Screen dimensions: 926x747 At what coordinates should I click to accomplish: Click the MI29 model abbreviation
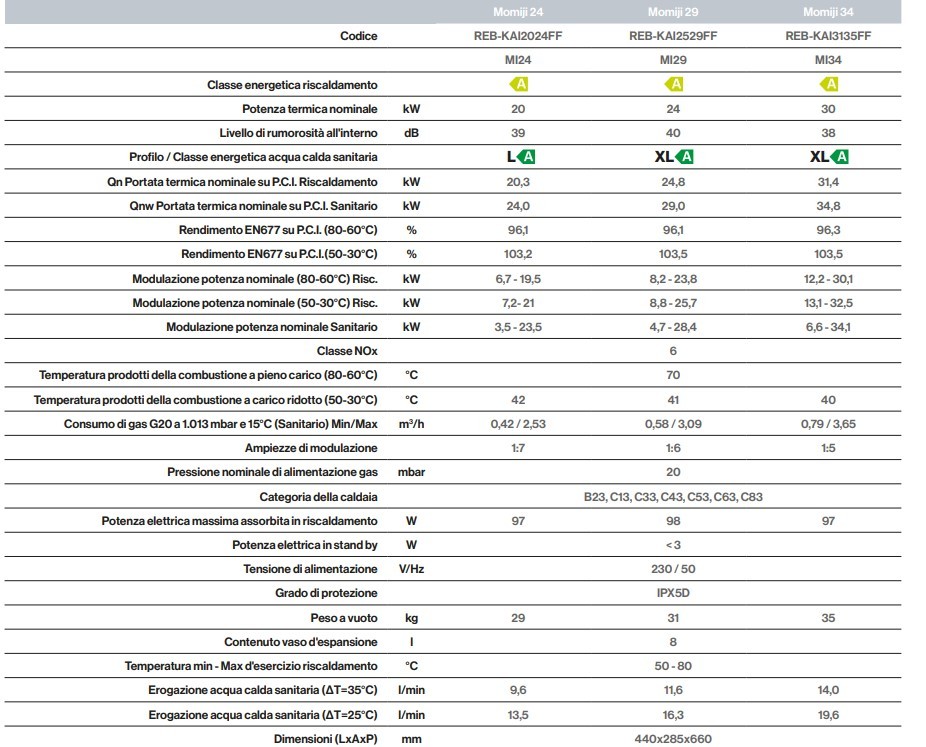pos(673,60)
